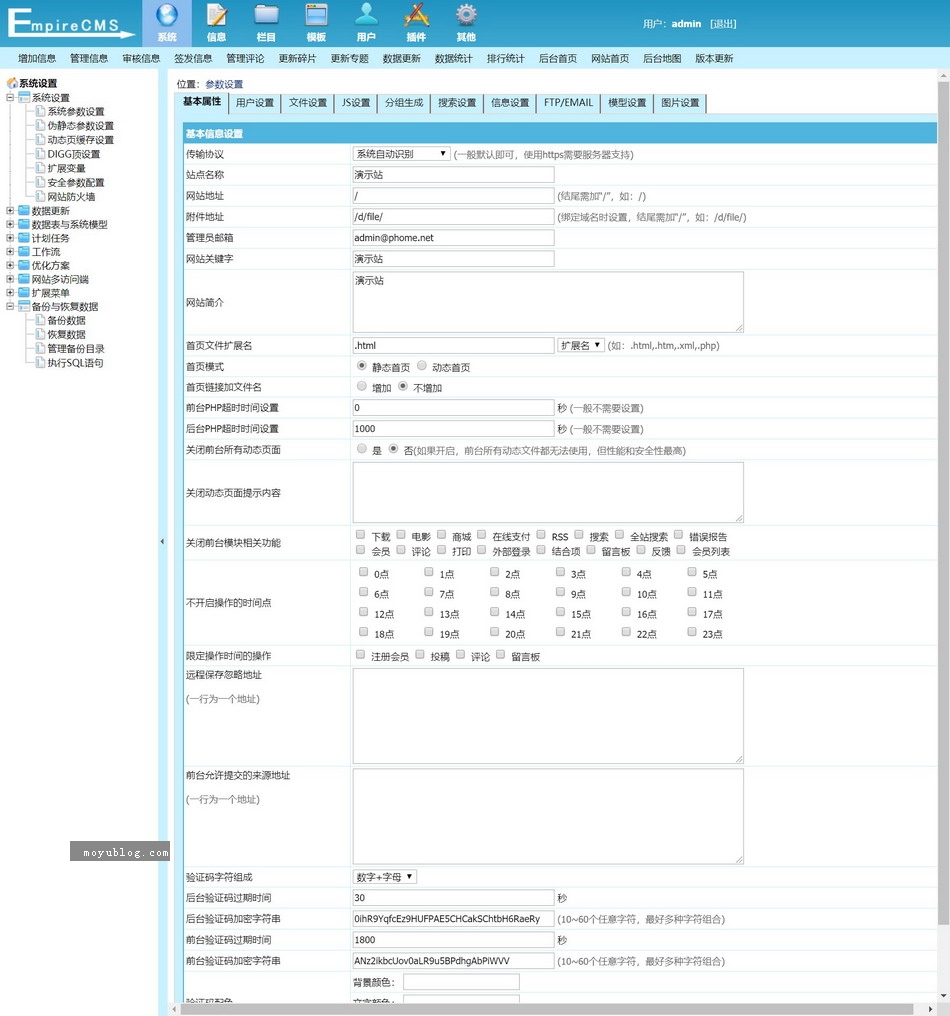Open the 插件 plugin icon
Viewport: 950px width, 1016px height.
pos(416,16)
